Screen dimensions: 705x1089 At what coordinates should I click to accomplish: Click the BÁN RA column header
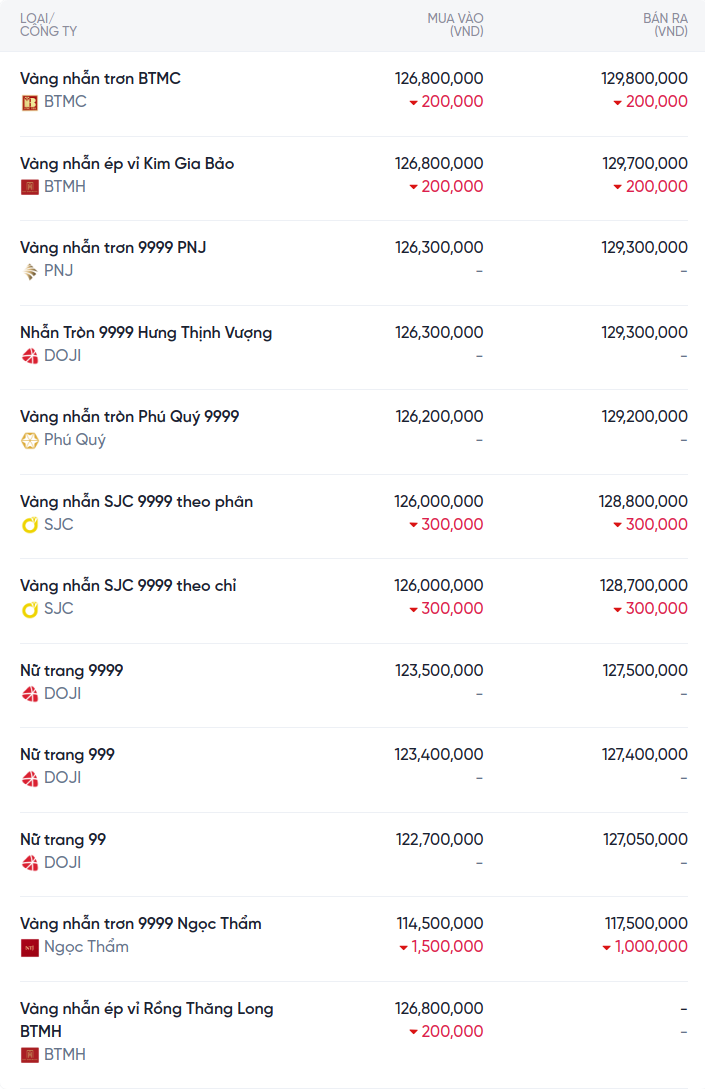click(665, 25)
